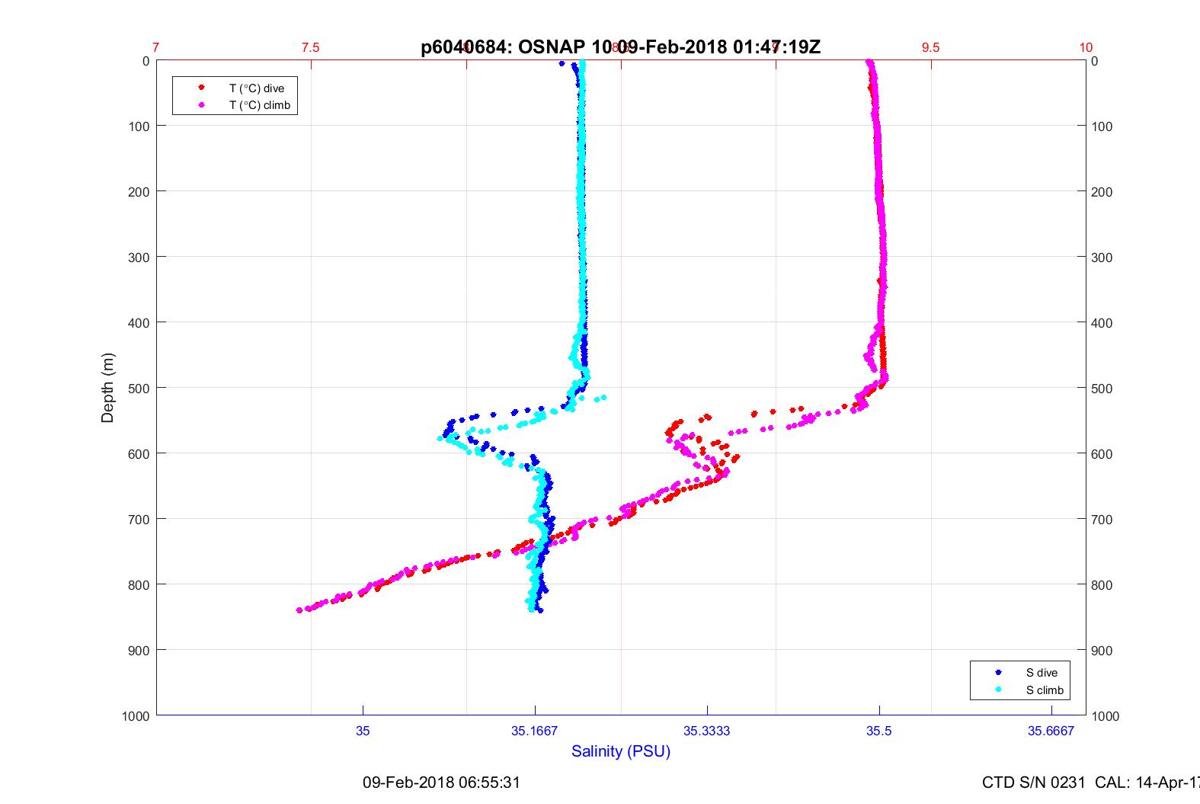Click the left depth axis tick 600

[139, 453]
